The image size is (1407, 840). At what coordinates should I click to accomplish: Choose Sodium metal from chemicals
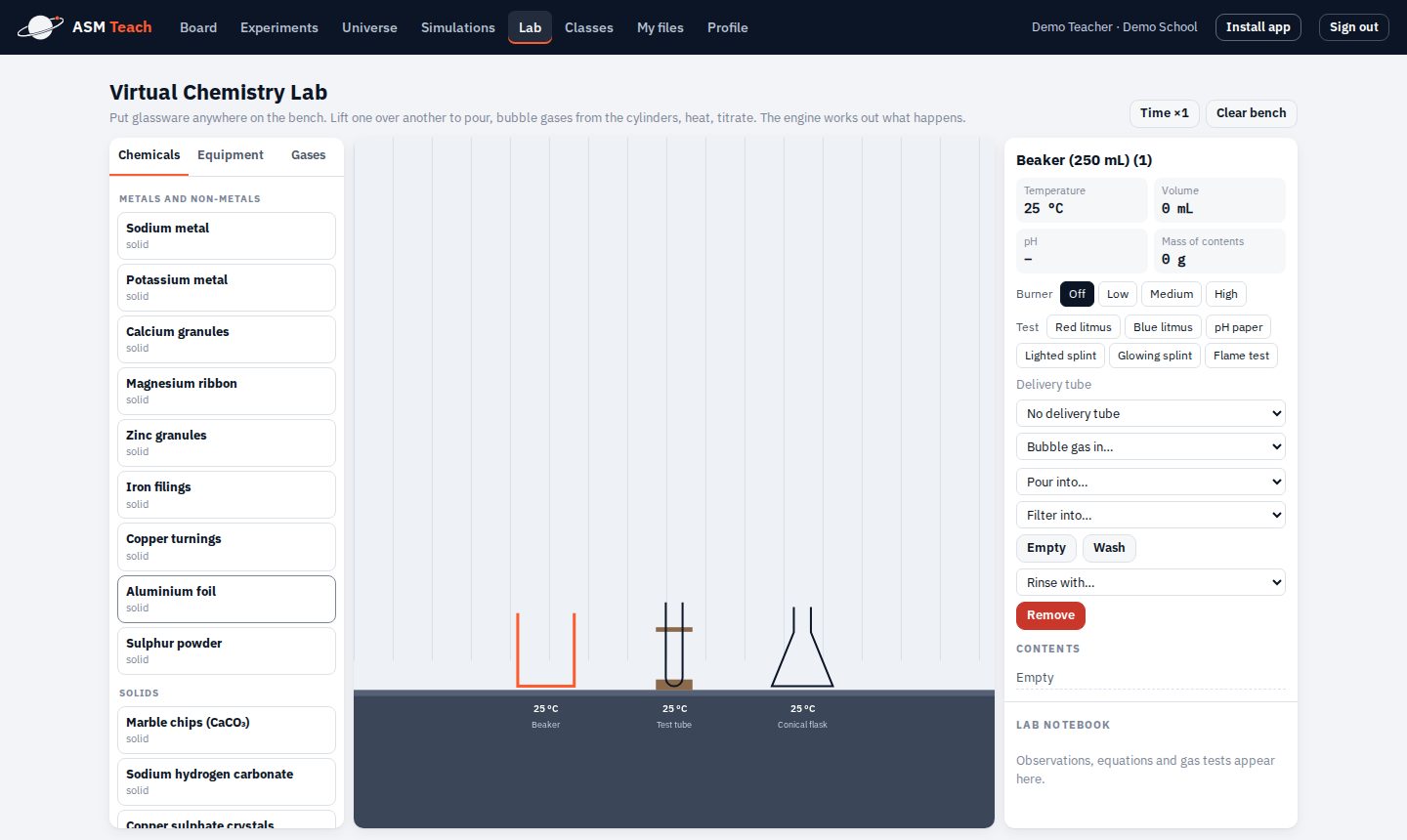pyautogui.click(x=227, y=235)
